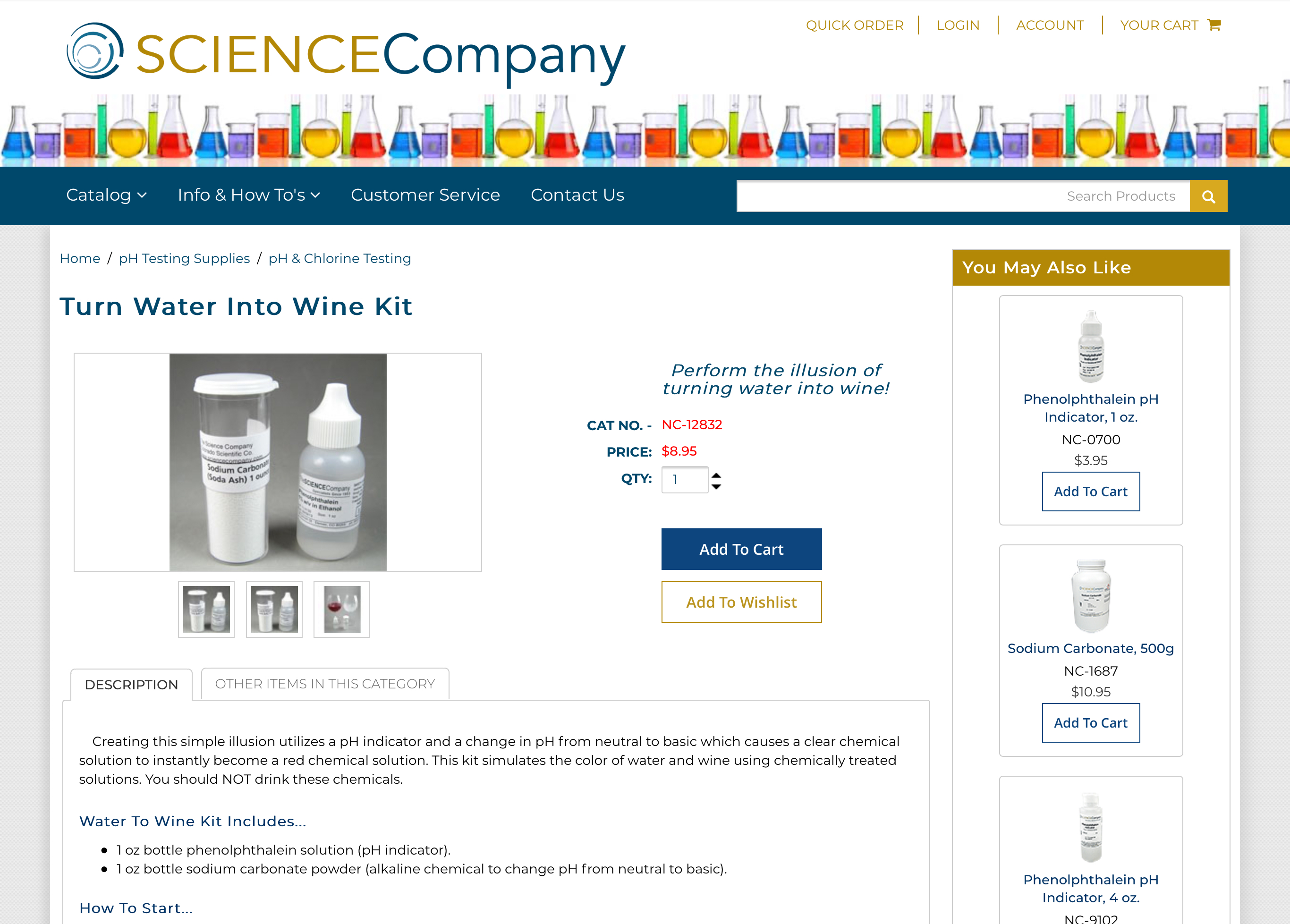Open the pH Testing Supplies breadcrumb link
The image size is (1290, 924).
pos(184,259)
